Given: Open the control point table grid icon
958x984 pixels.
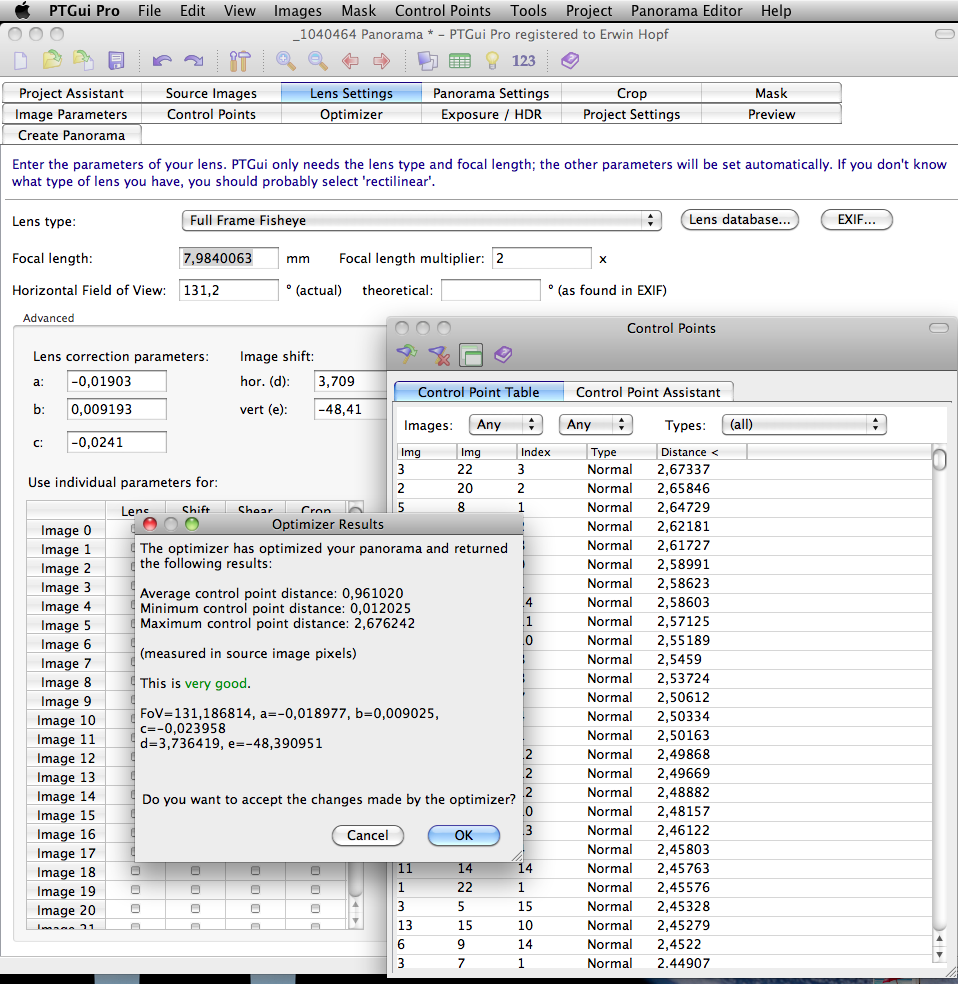Looking at the screenshot, I should coord(460,61).
